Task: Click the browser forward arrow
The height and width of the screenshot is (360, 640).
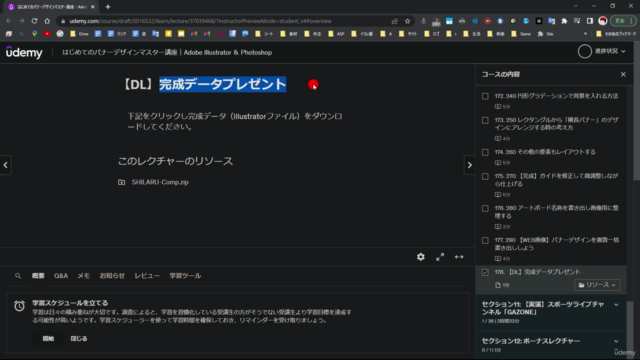Action: tap(21, 21)
